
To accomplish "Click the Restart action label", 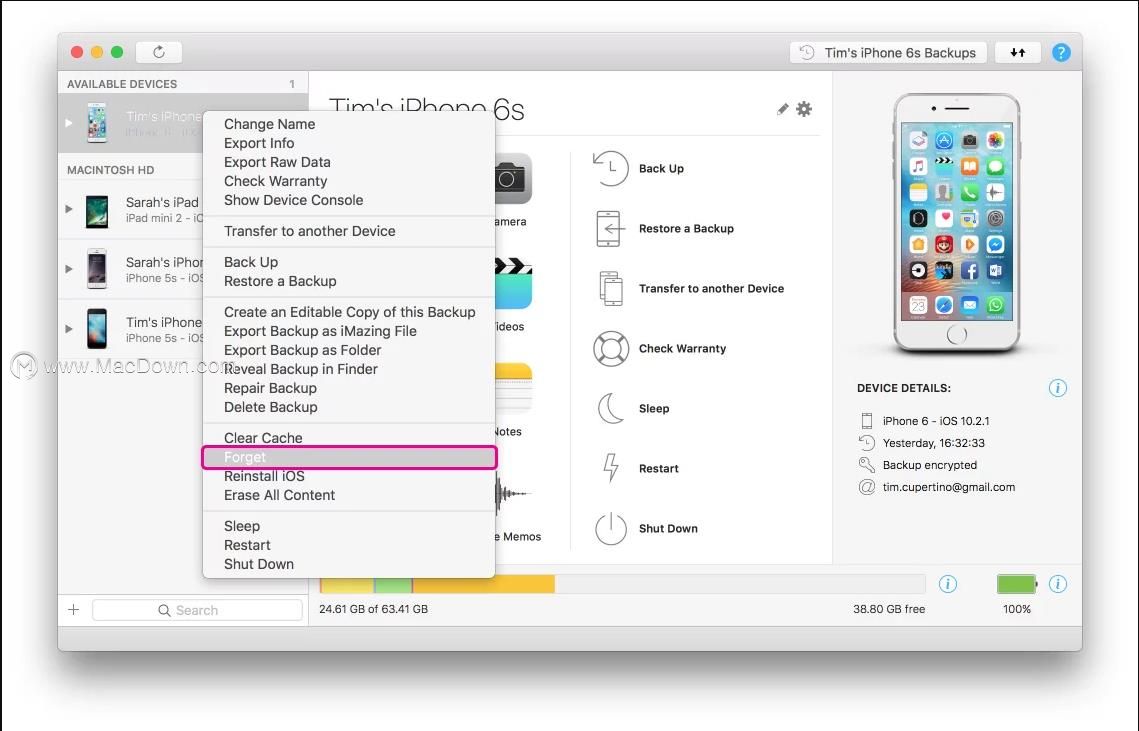I will click(658, 469).
